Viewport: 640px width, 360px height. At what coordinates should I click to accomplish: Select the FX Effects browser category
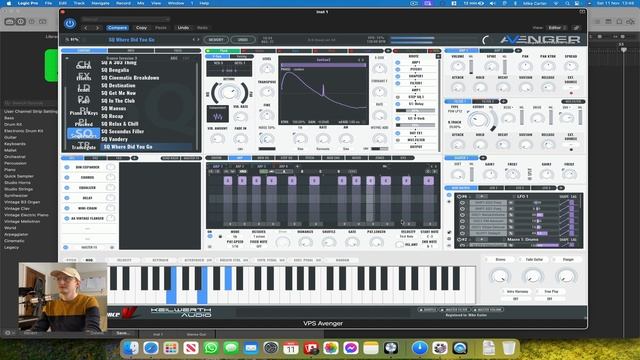83,76
